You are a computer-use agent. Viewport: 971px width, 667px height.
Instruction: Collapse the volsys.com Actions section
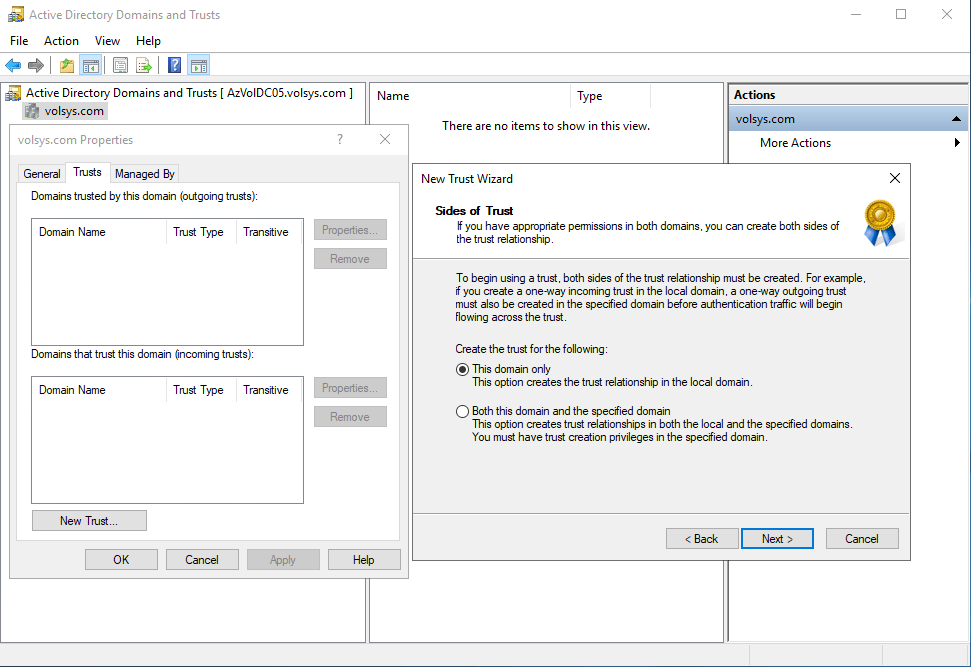957,119
